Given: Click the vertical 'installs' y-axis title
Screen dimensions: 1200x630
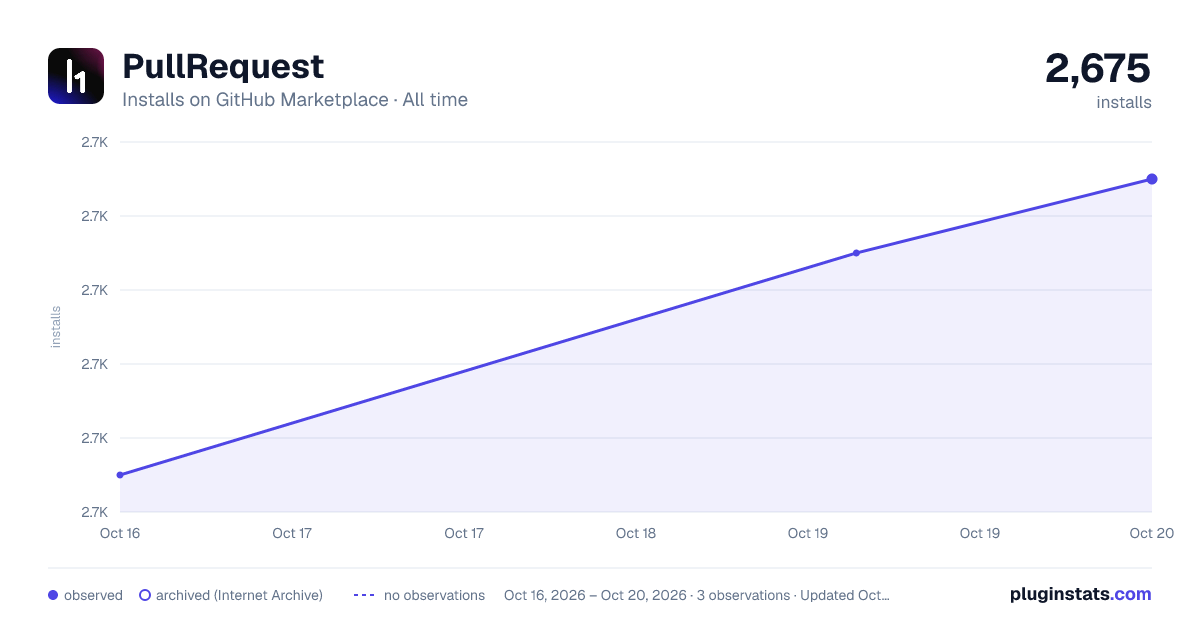Looking at the screenshot, I should point(56,327).
